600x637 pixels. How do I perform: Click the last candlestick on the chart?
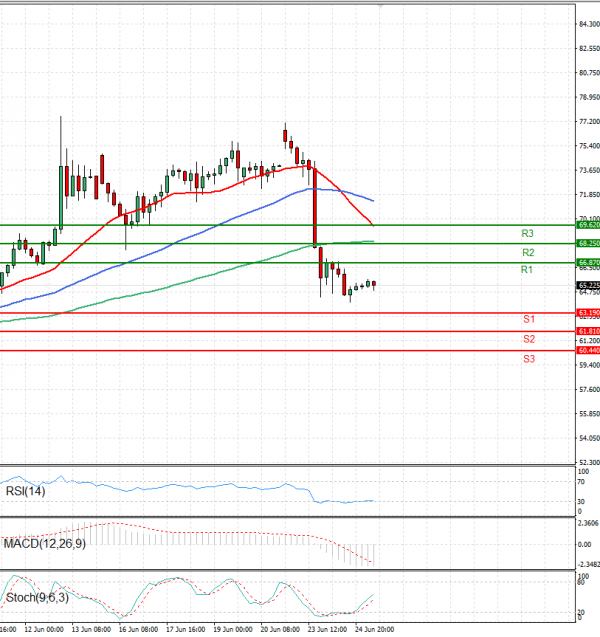[x=374, y=284]
